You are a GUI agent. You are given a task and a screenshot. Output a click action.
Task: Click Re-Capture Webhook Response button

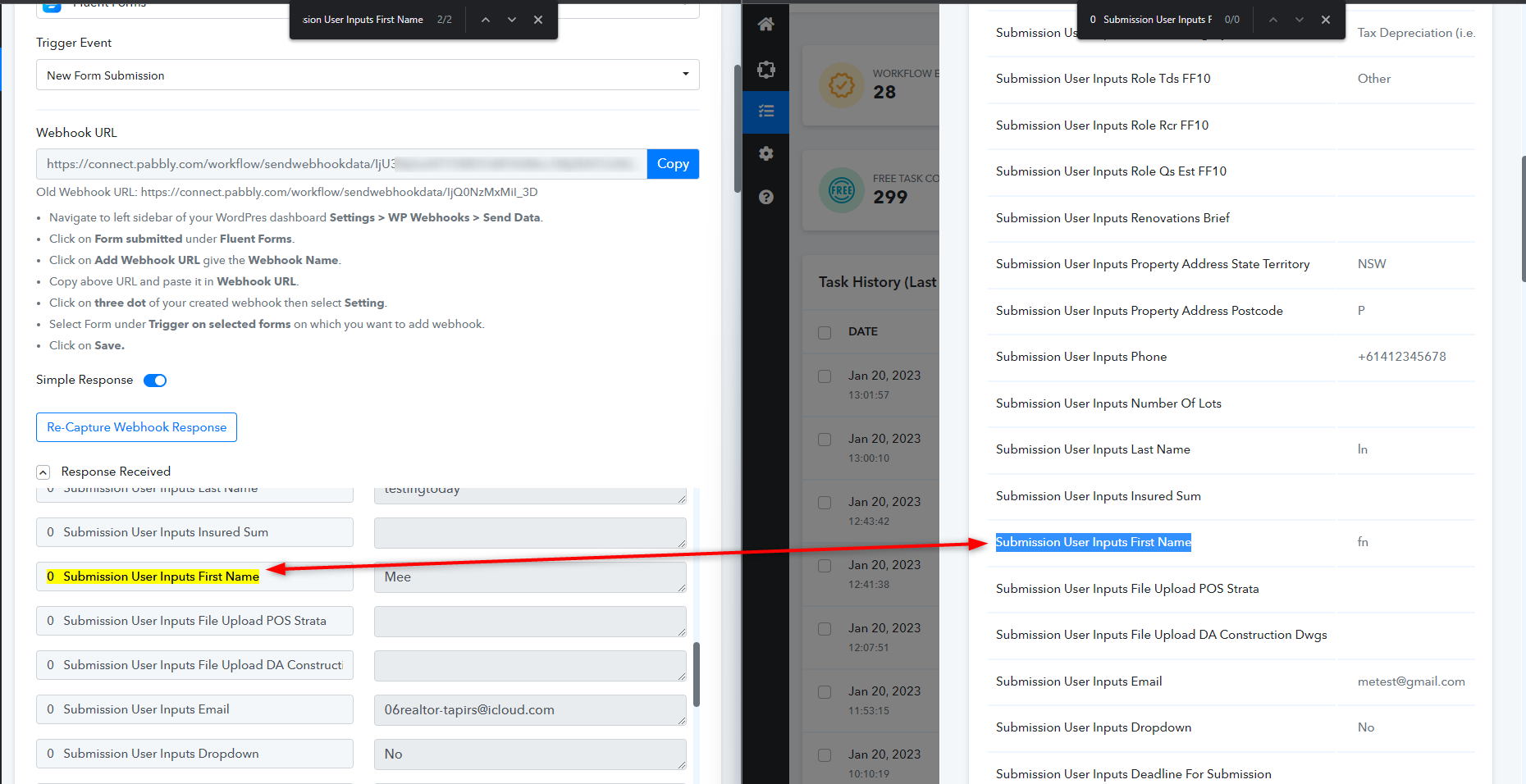136,427
